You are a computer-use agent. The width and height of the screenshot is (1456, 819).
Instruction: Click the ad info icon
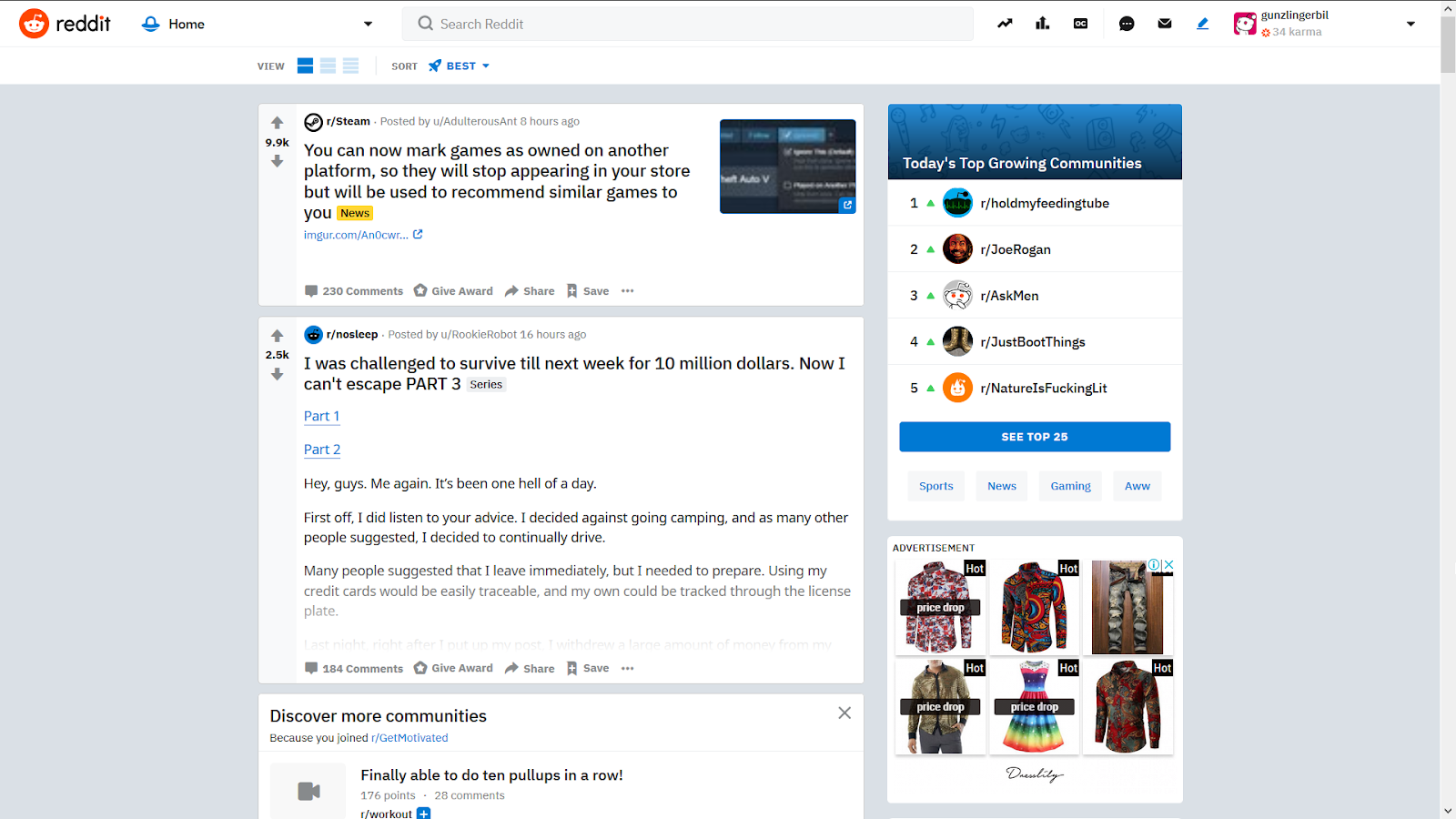tap(1154, 565)
